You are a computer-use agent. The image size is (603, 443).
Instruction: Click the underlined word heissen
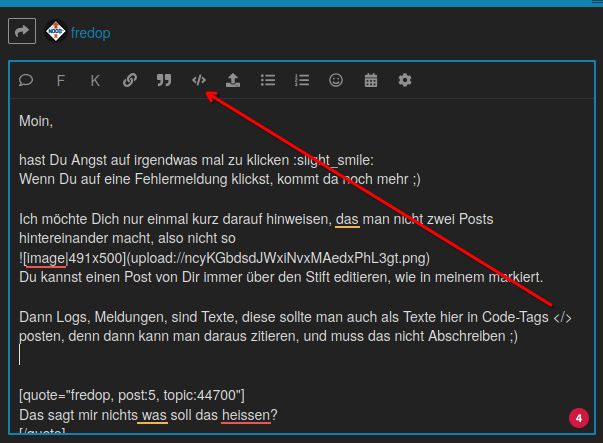coord(246,415)
